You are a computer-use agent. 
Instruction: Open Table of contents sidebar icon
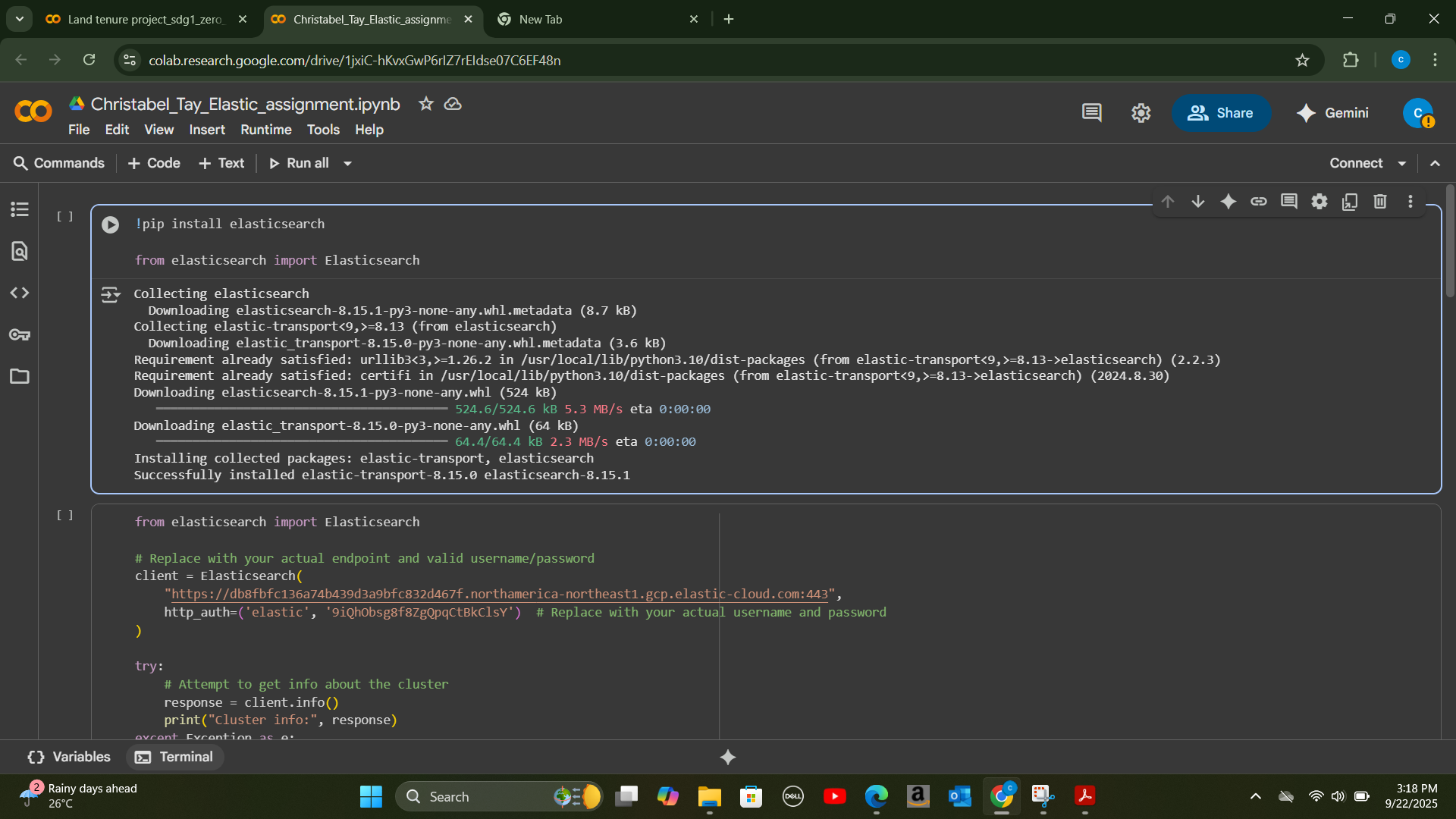(x=20, y=209)
